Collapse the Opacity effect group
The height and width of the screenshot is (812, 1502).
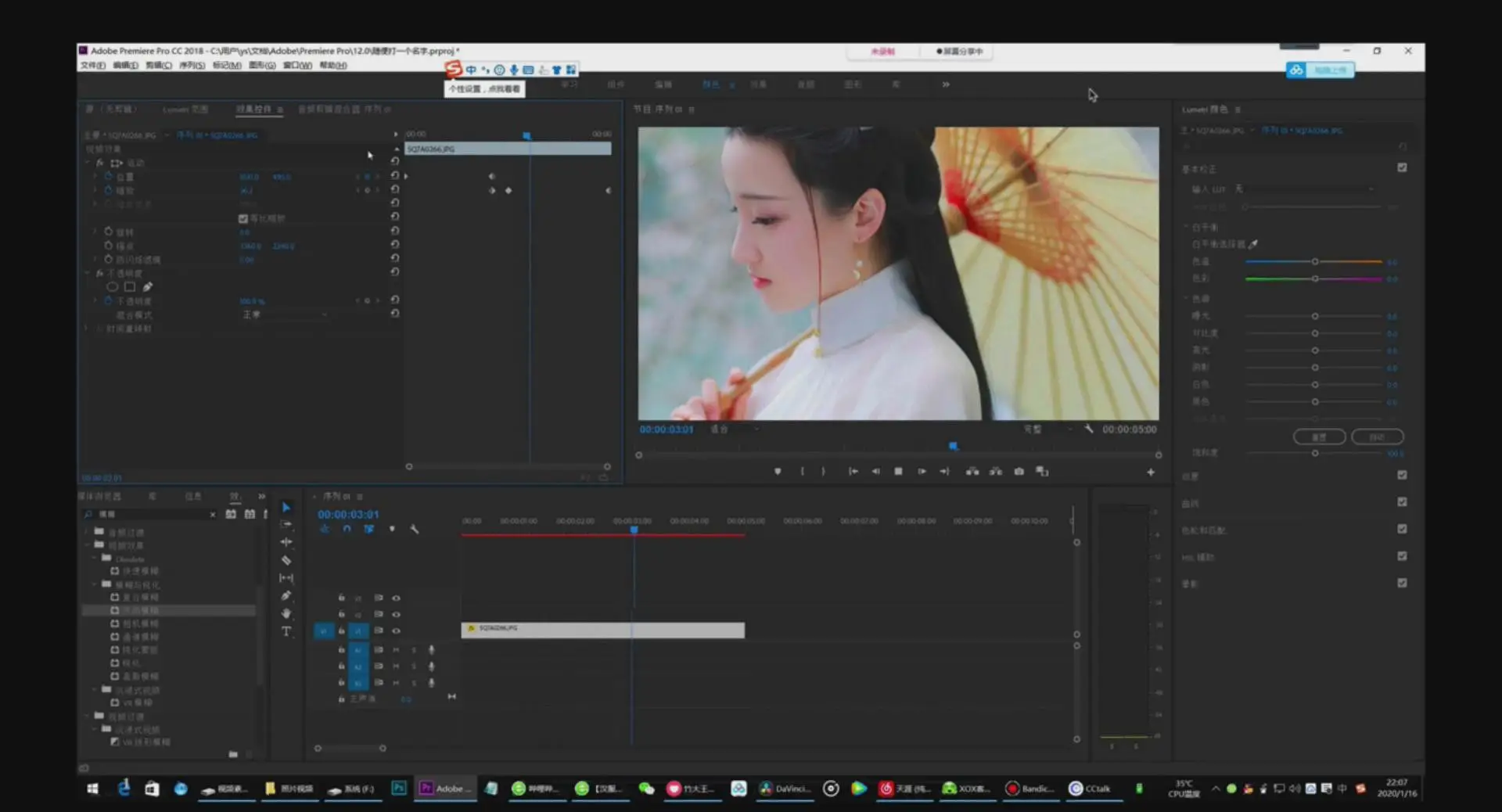[88, 273]
